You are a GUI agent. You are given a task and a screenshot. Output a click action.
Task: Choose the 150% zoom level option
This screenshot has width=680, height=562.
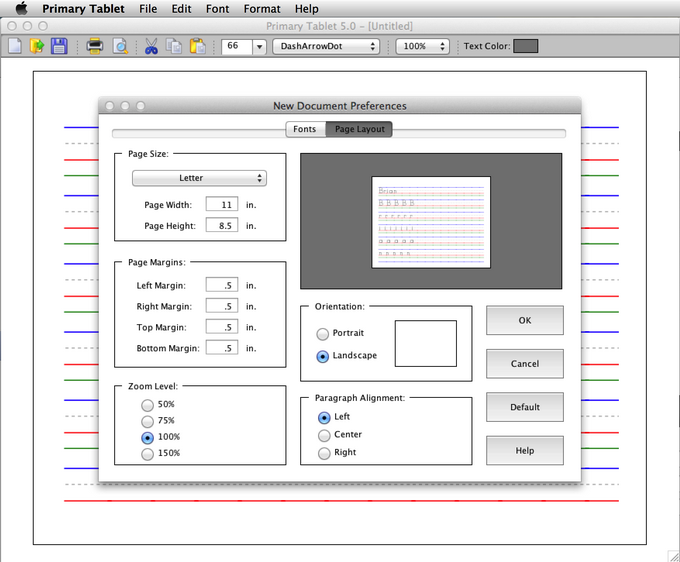[148, 454]
